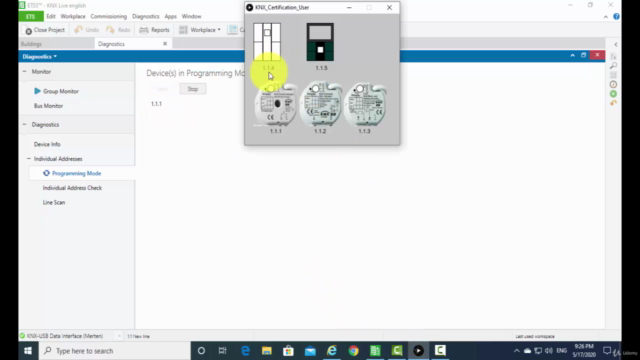Open the Window menu
Viewport: 640px width, 360px height.
(191, 16)
